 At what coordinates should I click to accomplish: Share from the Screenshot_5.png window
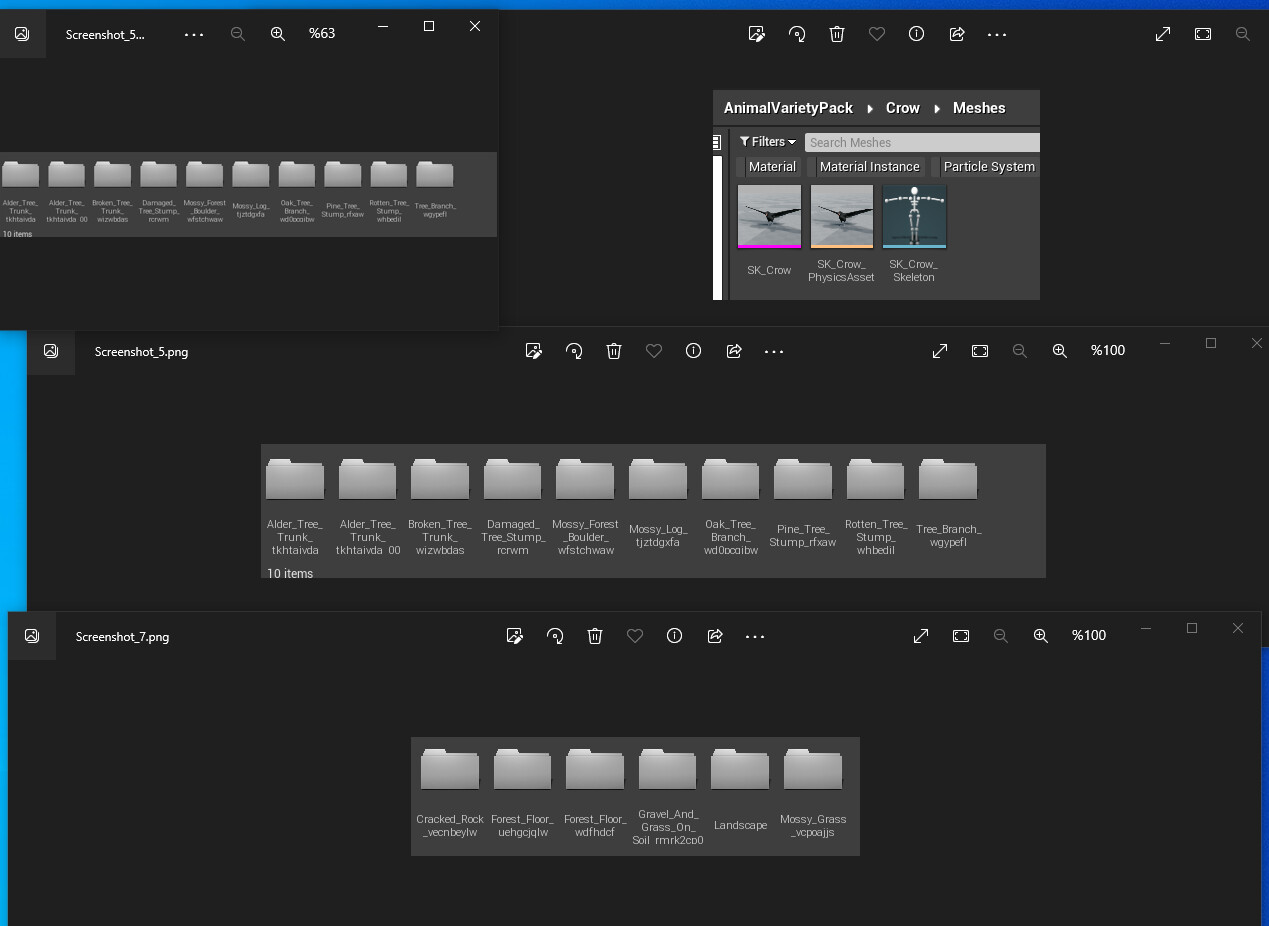[x=734, y=351]
